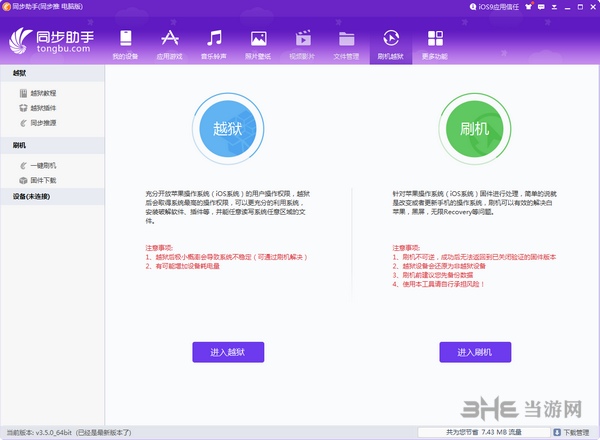Screen dimensions: 600x440
Task: Open the title bar dropdown menu arrow icon
Action: (x=554, y=7)
